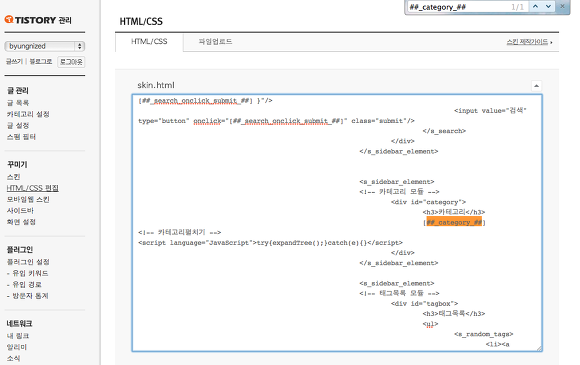Click the <div id="tagbox"> line

click(424, 304)
